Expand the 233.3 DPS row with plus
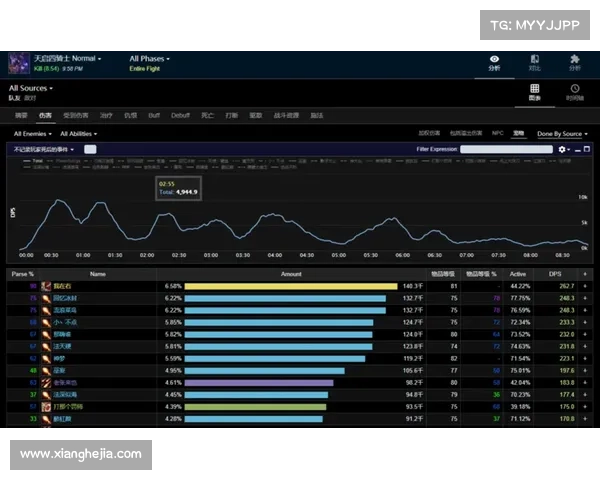 click(585, 322)
